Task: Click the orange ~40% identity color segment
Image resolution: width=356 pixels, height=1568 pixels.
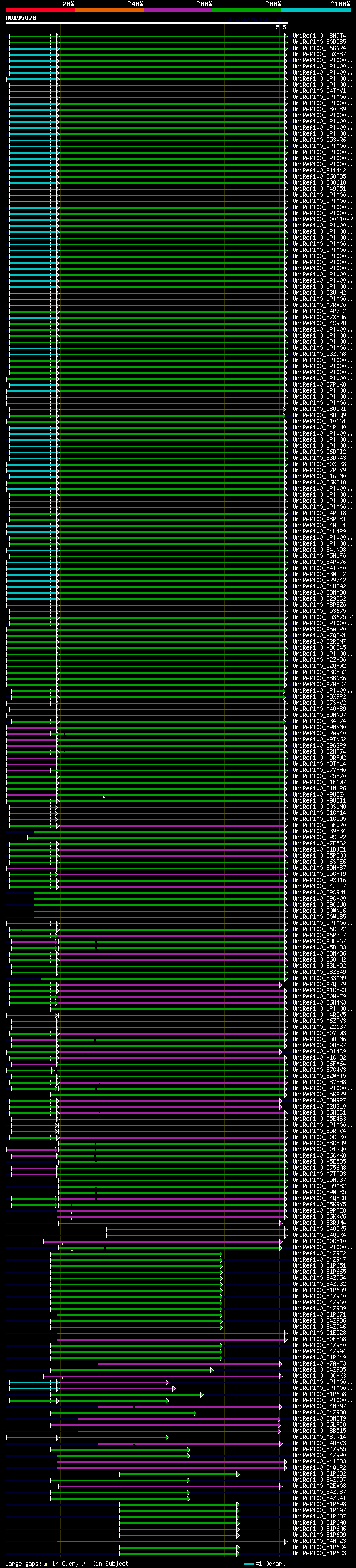Action: point(109,10)
